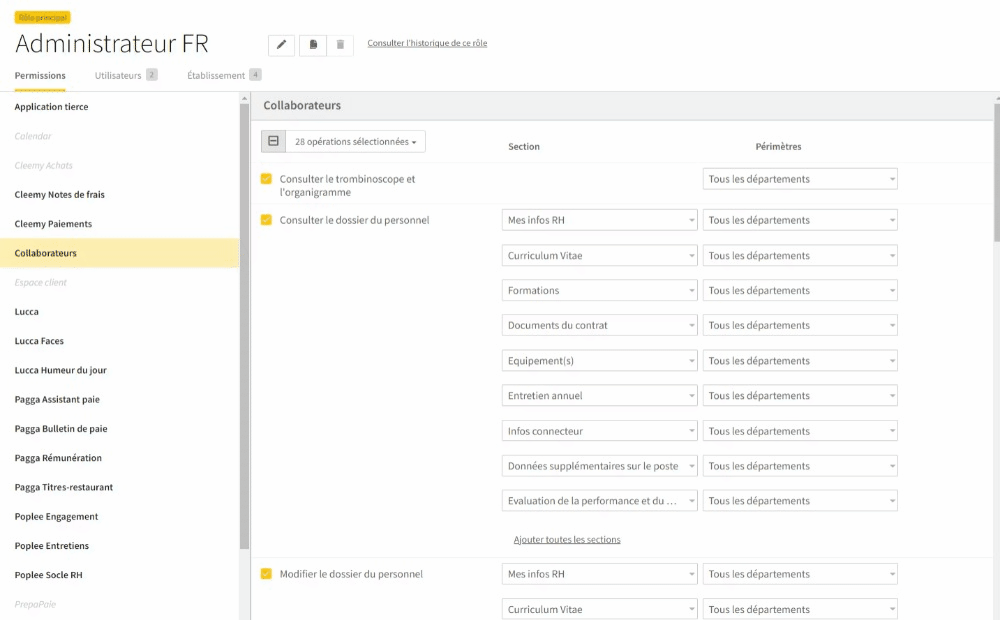Expand the 'Evaluation de la performance' section dropdown
Screen dimensions: 1000x620
599,501
